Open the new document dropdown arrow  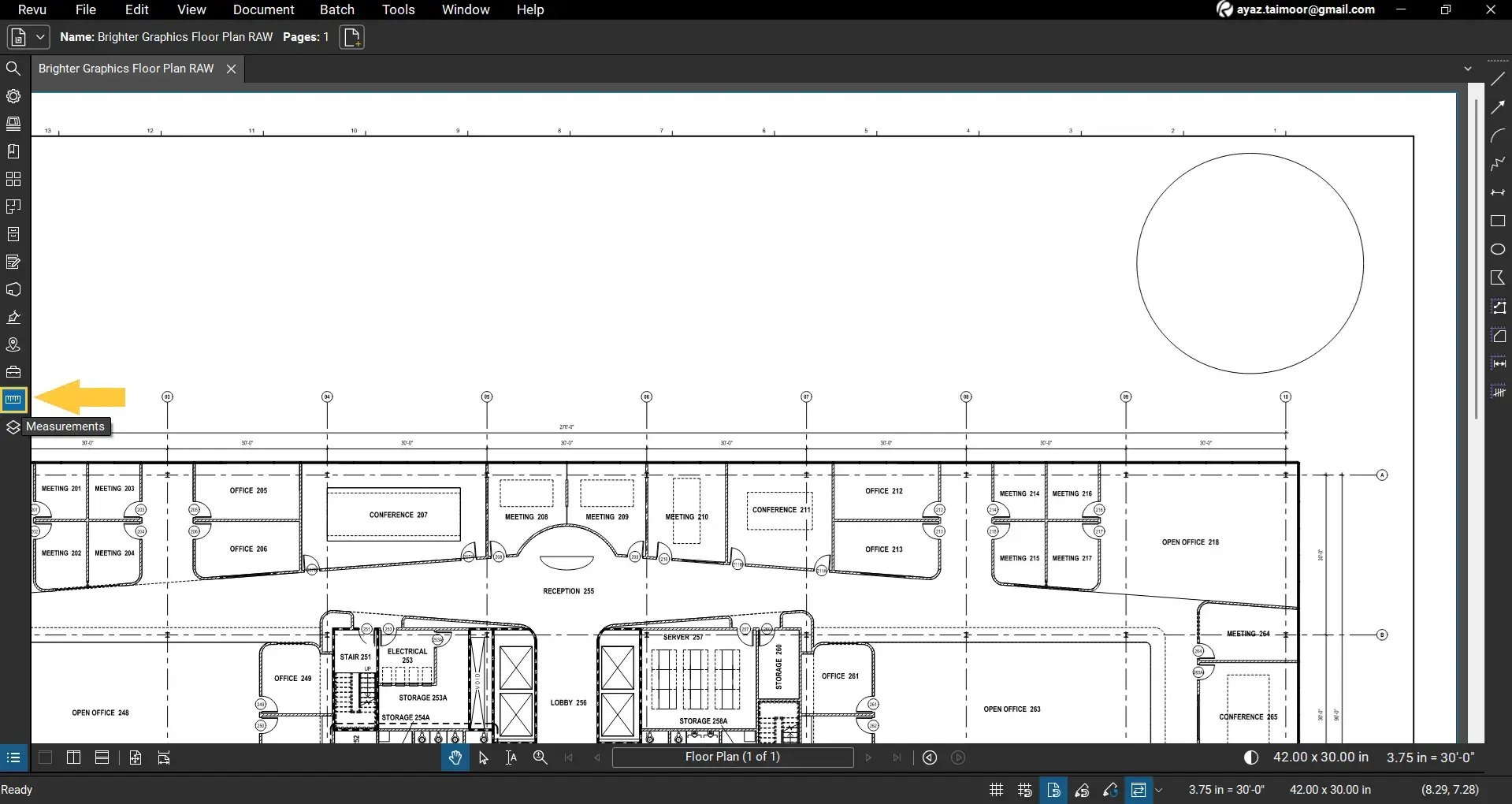(39, 36)
